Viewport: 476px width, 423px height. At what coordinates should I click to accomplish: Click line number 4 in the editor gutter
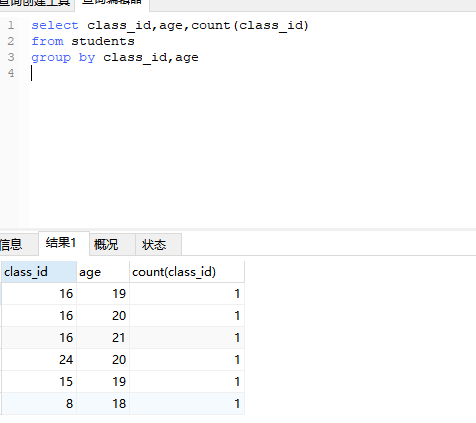tap(11, 73)
